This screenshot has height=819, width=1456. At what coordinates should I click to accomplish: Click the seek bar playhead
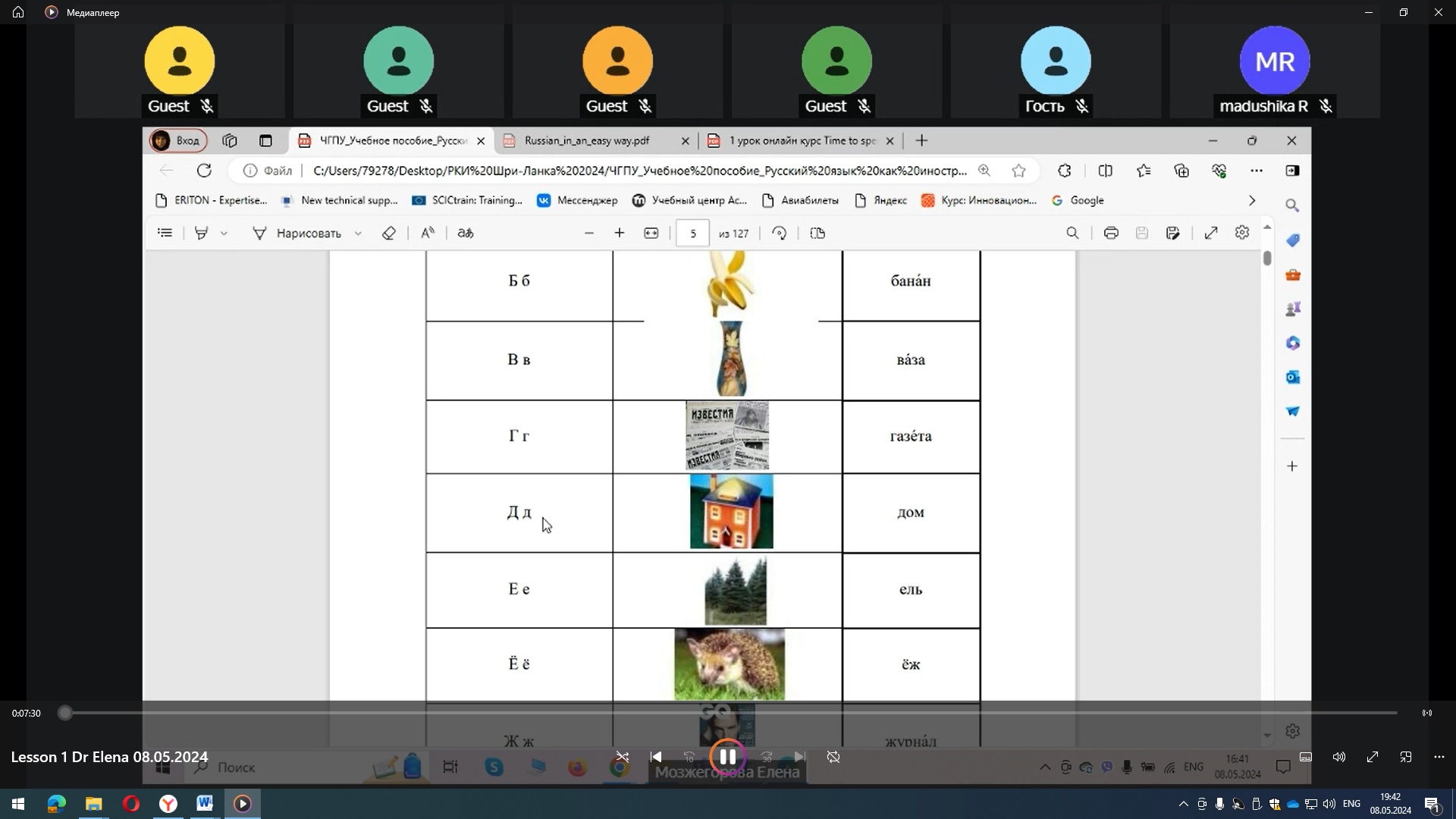tap(65, 713)
